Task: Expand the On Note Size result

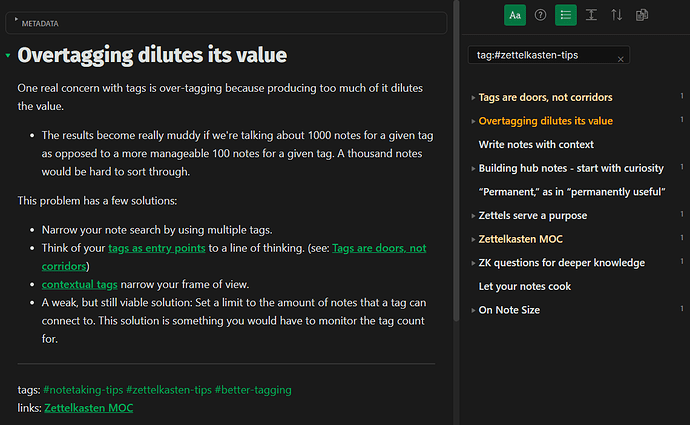Action: (473, 311)
